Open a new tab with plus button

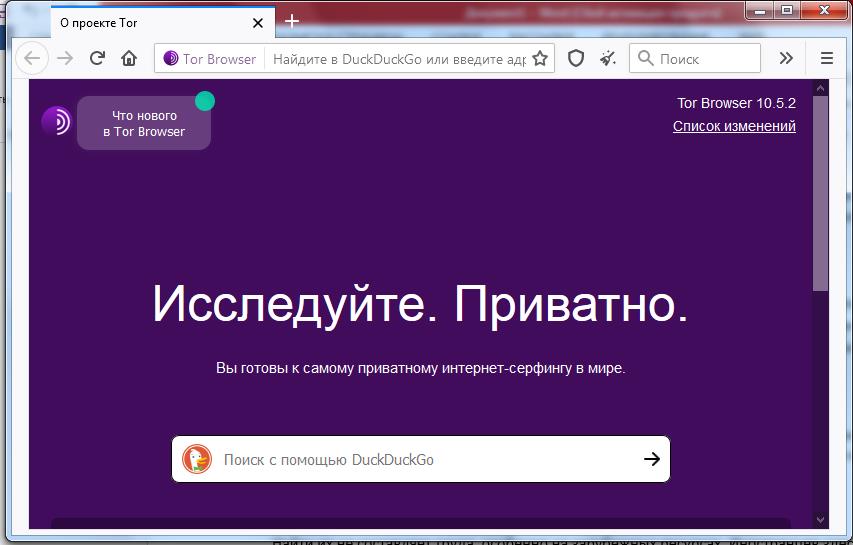292,21
